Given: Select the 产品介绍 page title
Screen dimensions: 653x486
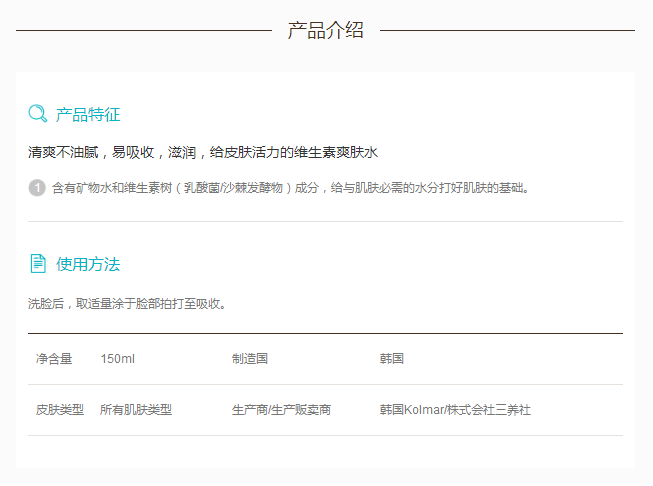Looking at the screenshot, I should click(325, 30).
